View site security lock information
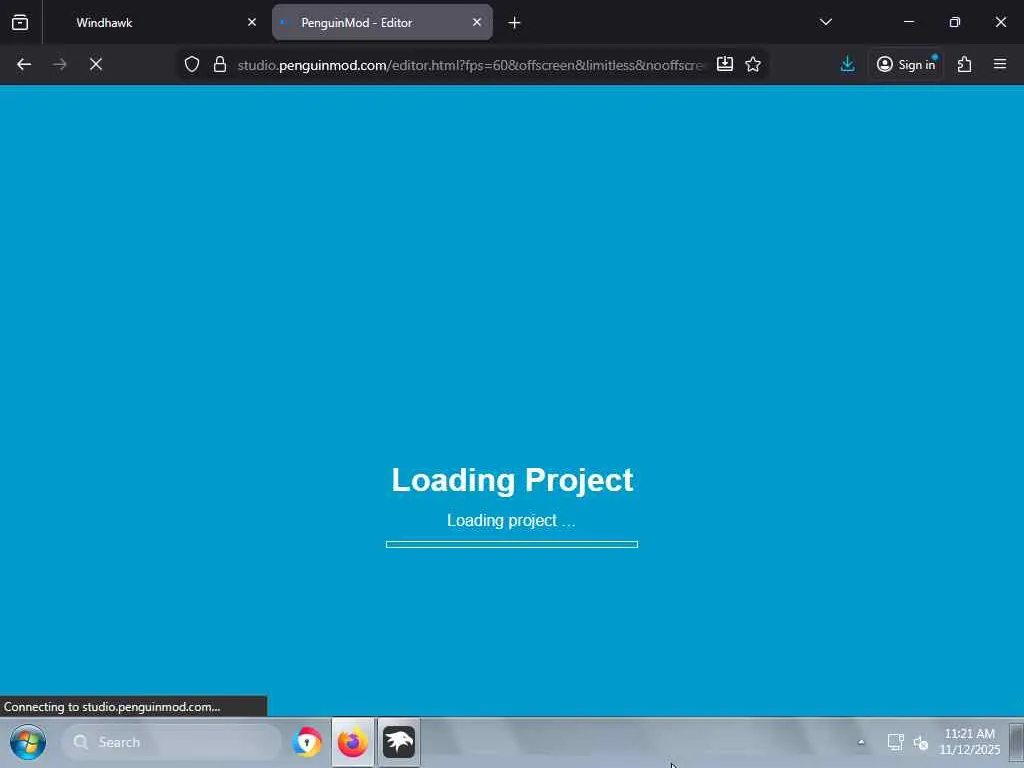Image resolution: width=1024 pixels, height=768 pixels. [220, 64]
